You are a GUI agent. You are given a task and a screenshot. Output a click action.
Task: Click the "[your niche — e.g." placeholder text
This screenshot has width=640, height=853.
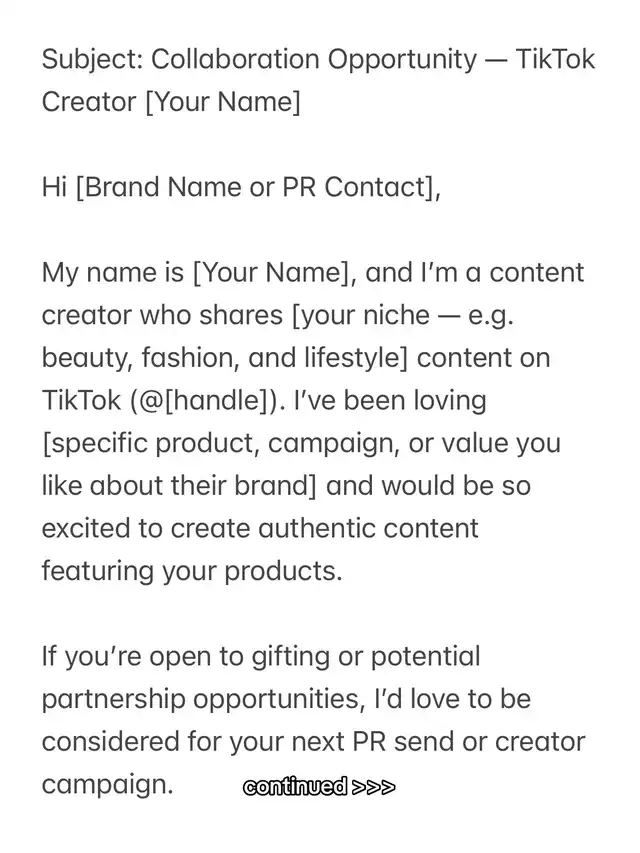(403, 315)
